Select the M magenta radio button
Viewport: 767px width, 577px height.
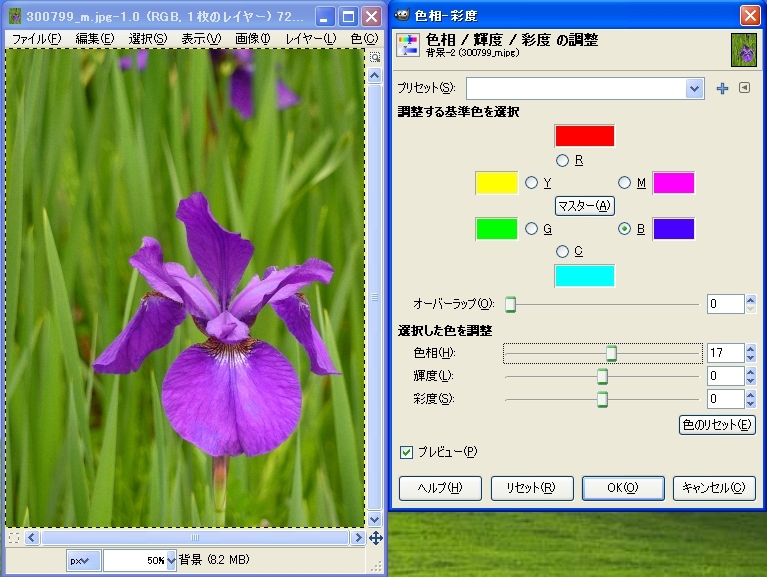pyautogui.click(x=624, y=183)
